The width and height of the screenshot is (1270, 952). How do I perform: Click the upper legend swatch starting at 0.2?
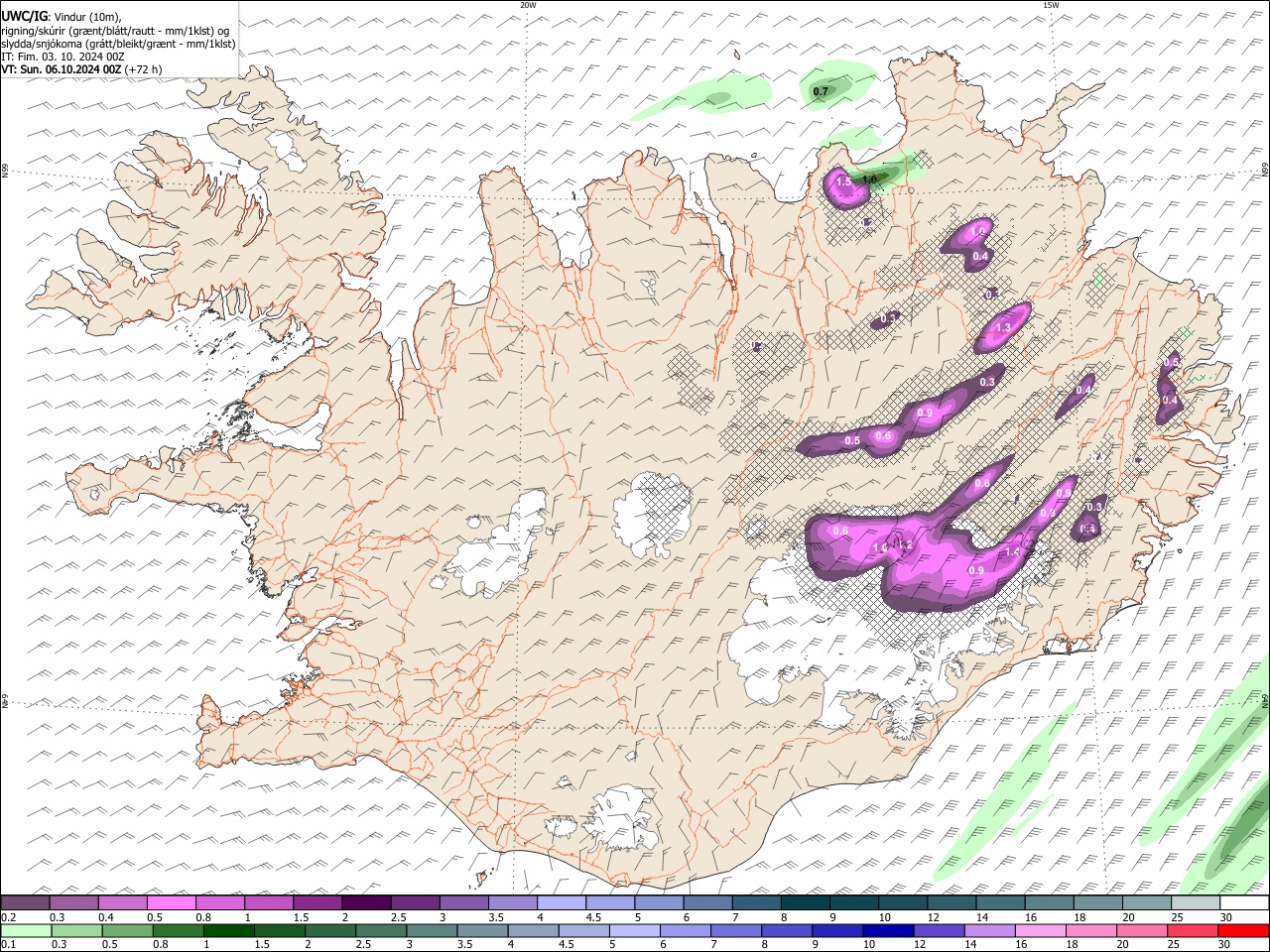(x=26, y=902)
